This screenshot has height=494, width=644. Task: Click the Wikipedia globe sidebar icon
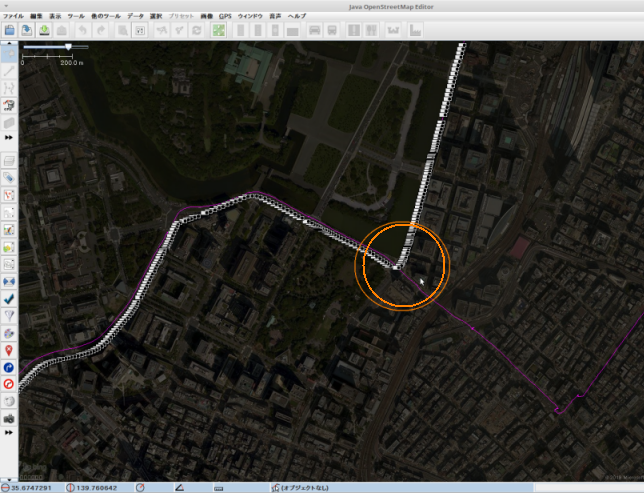[x=9, y=402]
